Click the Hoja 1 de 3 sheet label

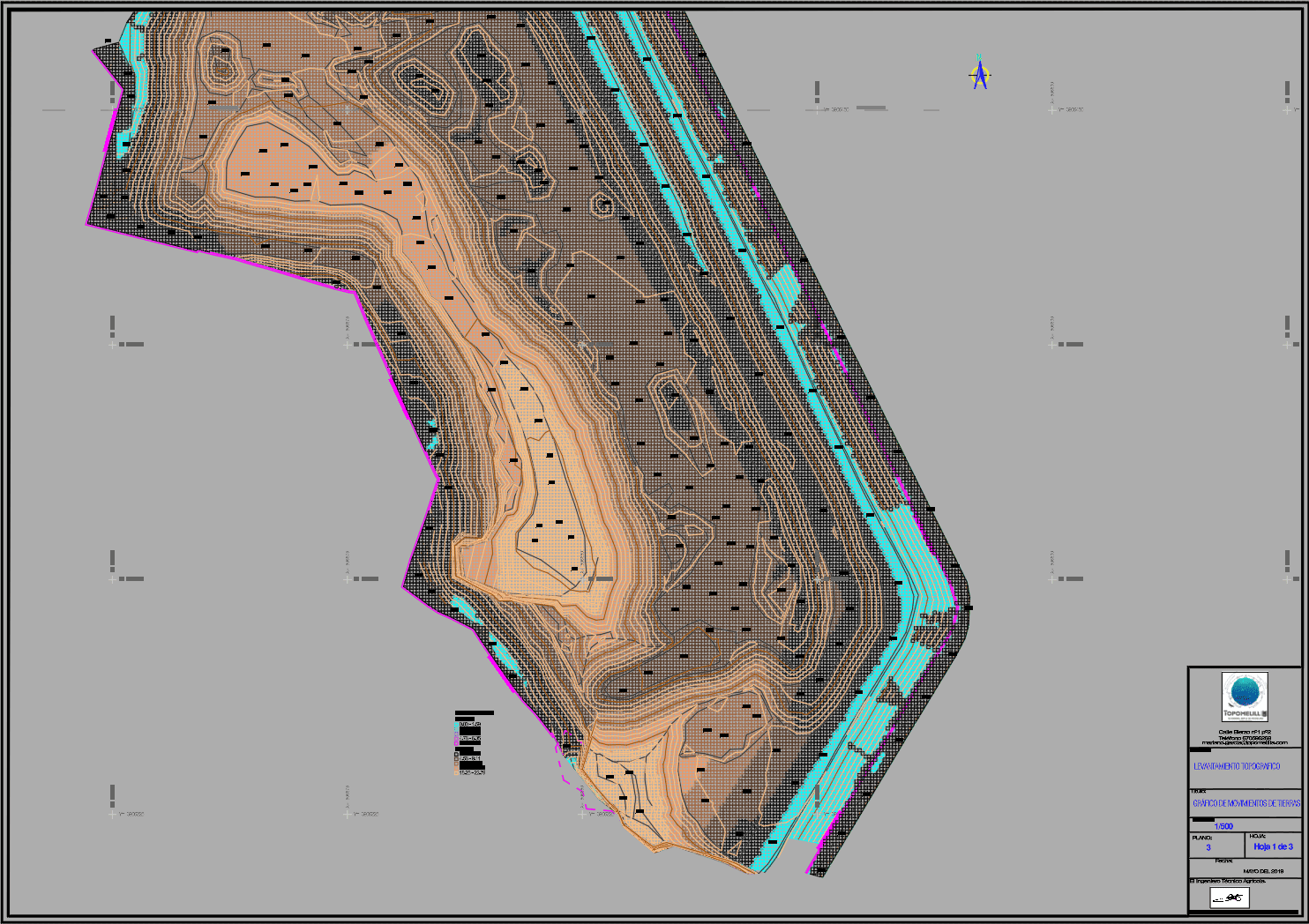tap(1274, 846)
